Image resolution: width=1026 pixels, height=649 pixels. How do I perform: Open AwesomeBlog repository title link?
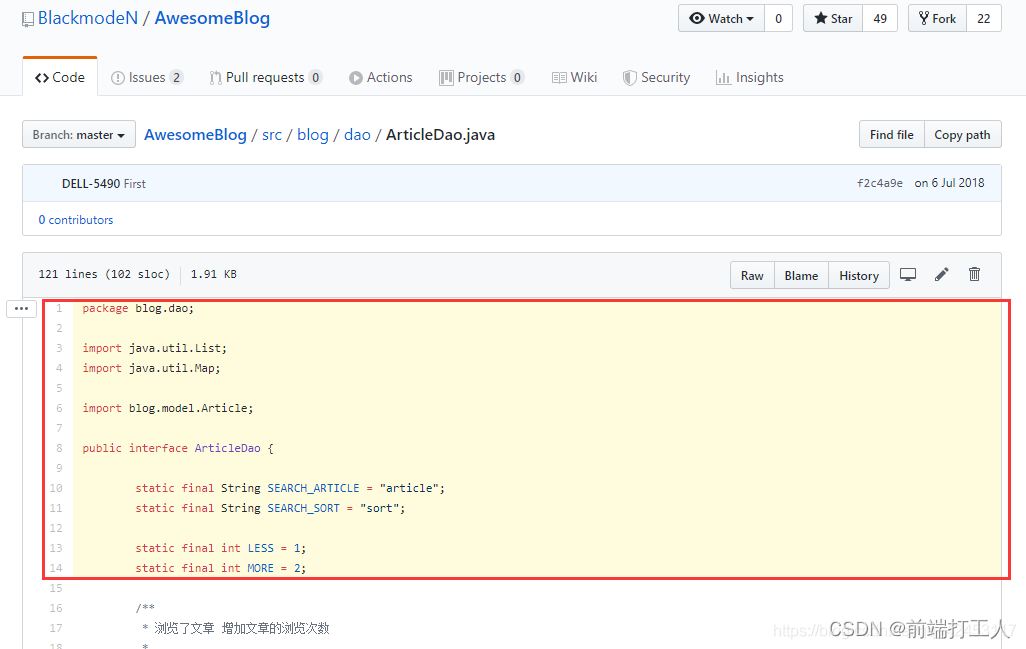click(212, 18)
